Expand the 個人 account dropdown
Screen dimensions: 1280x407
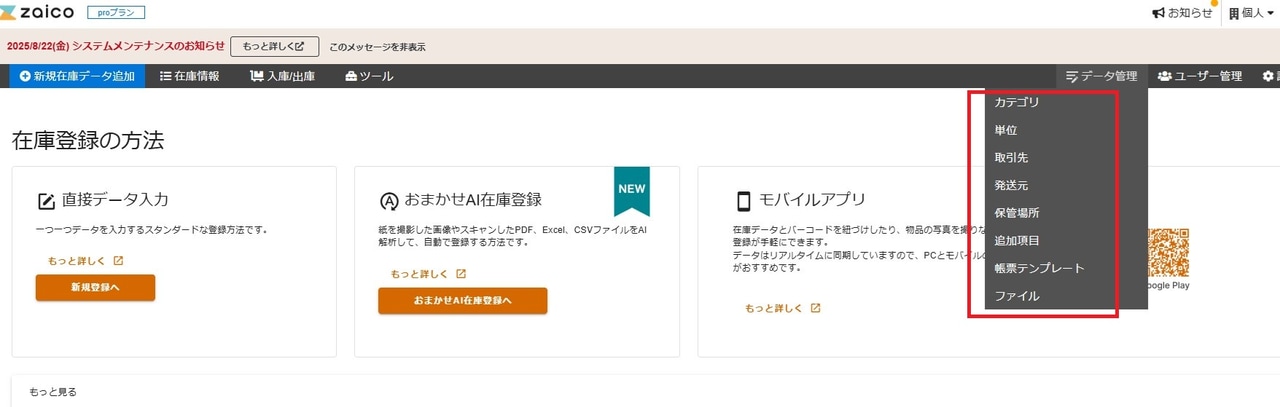click(x=1252, y=13)
